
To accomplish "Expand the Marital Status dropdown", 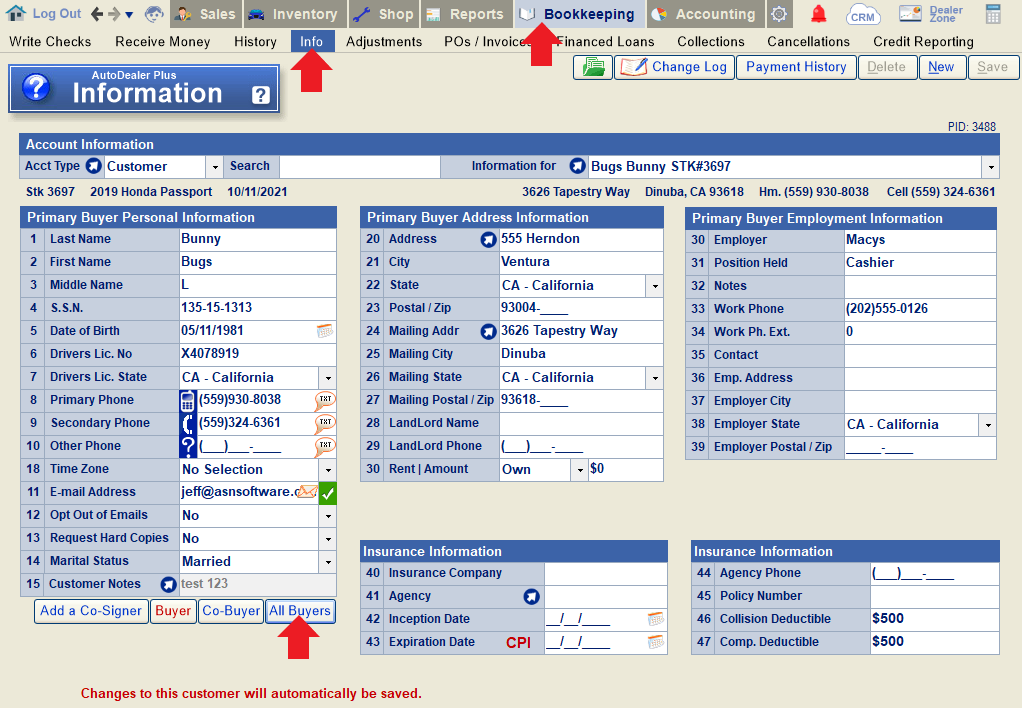I will tap(328, 562).
